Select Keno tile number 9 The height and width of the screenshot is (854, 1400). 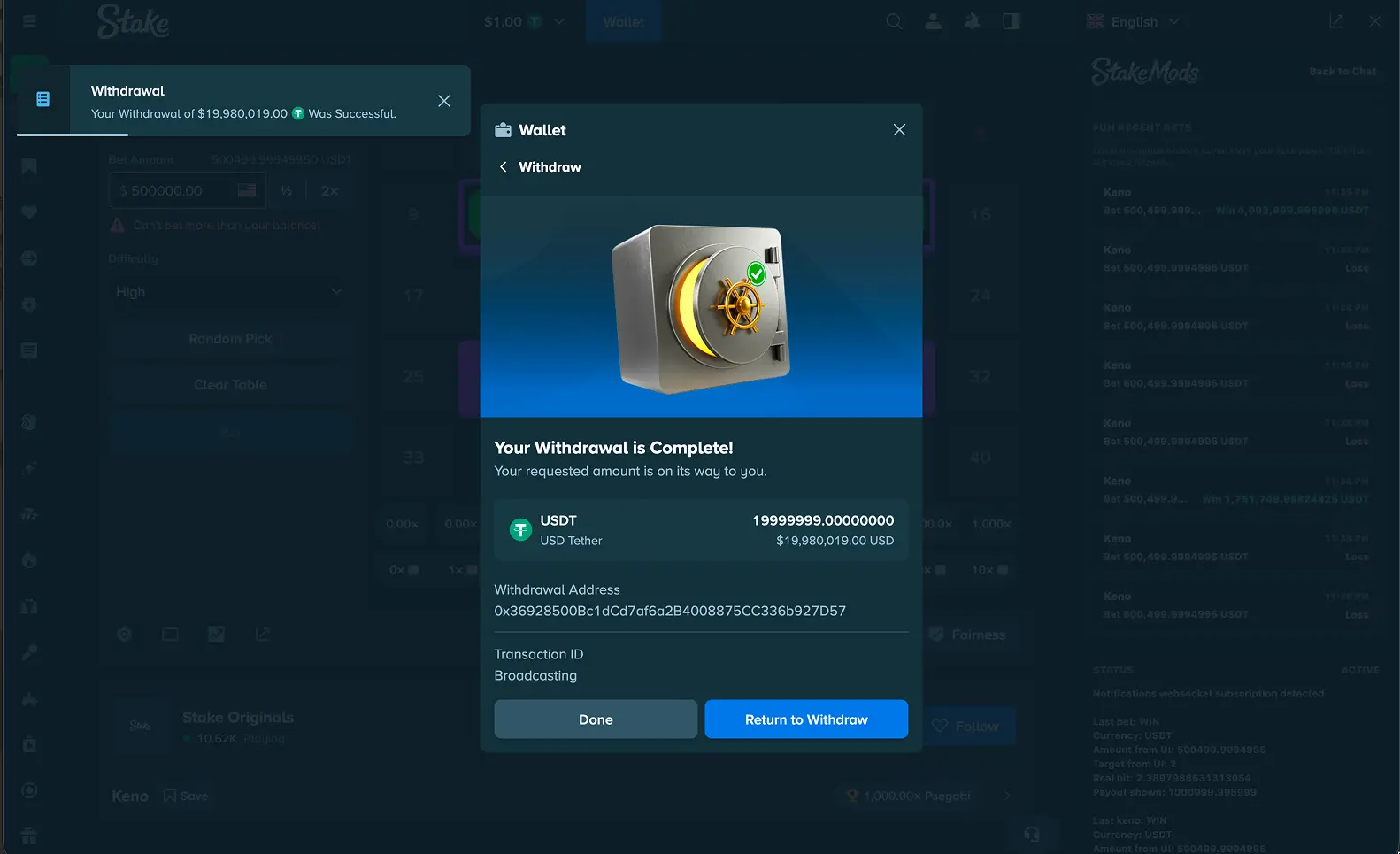413,215
